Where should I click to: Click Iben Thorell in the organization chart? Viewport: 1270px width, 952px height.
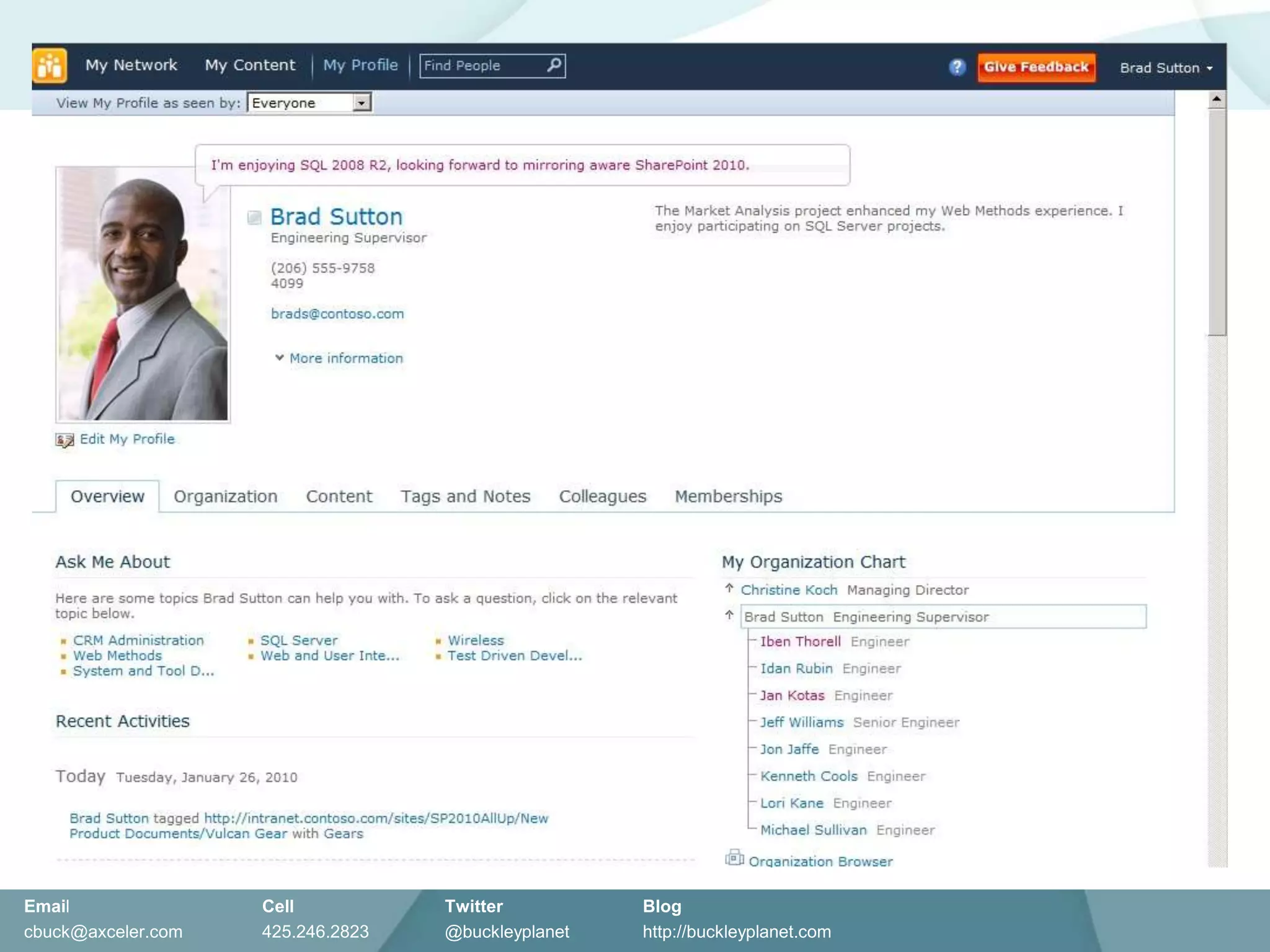pos(801,641)
